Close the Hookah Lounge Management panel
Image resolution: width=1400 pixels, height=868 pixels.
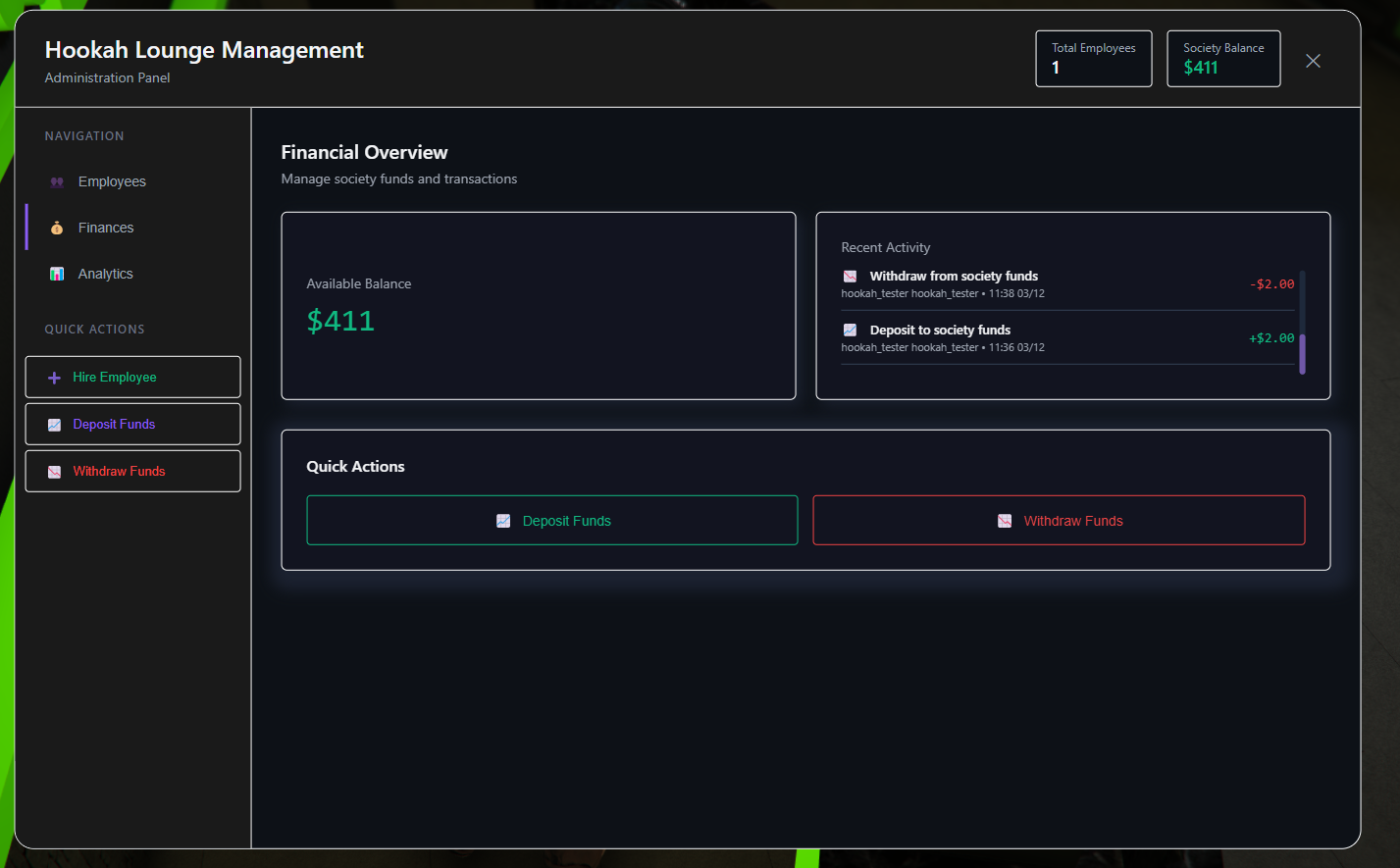pos(1313,61)
